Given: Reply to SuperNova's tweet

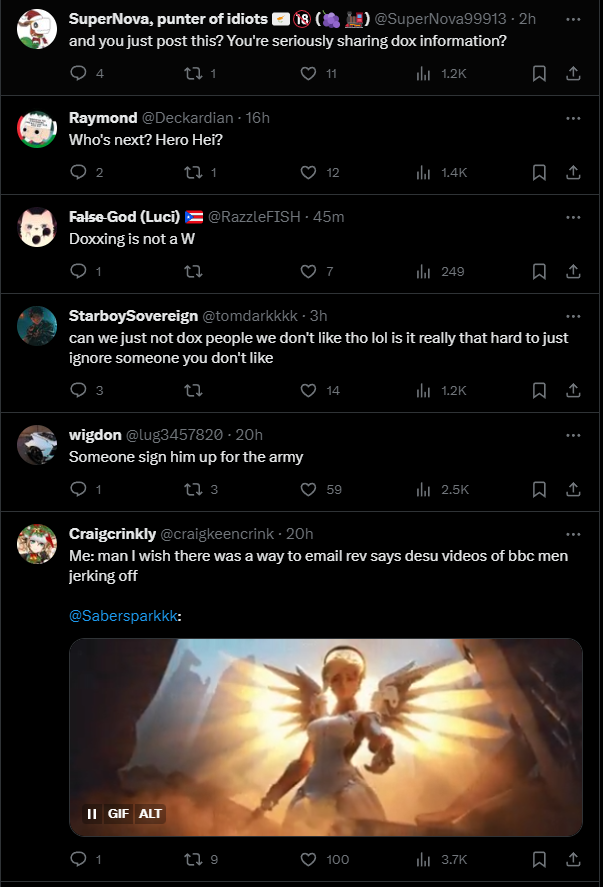Looking at the screenshot, I should (78, 73).
